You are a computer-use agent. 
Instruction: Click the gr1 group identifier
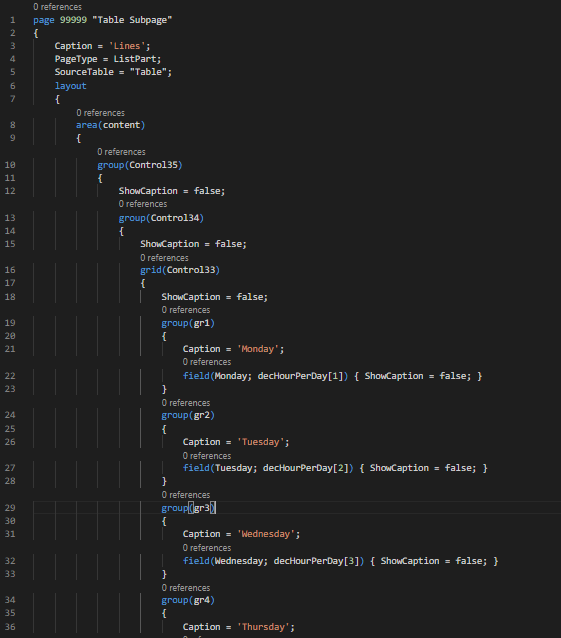pyautogui.click(x=202, y=323)
